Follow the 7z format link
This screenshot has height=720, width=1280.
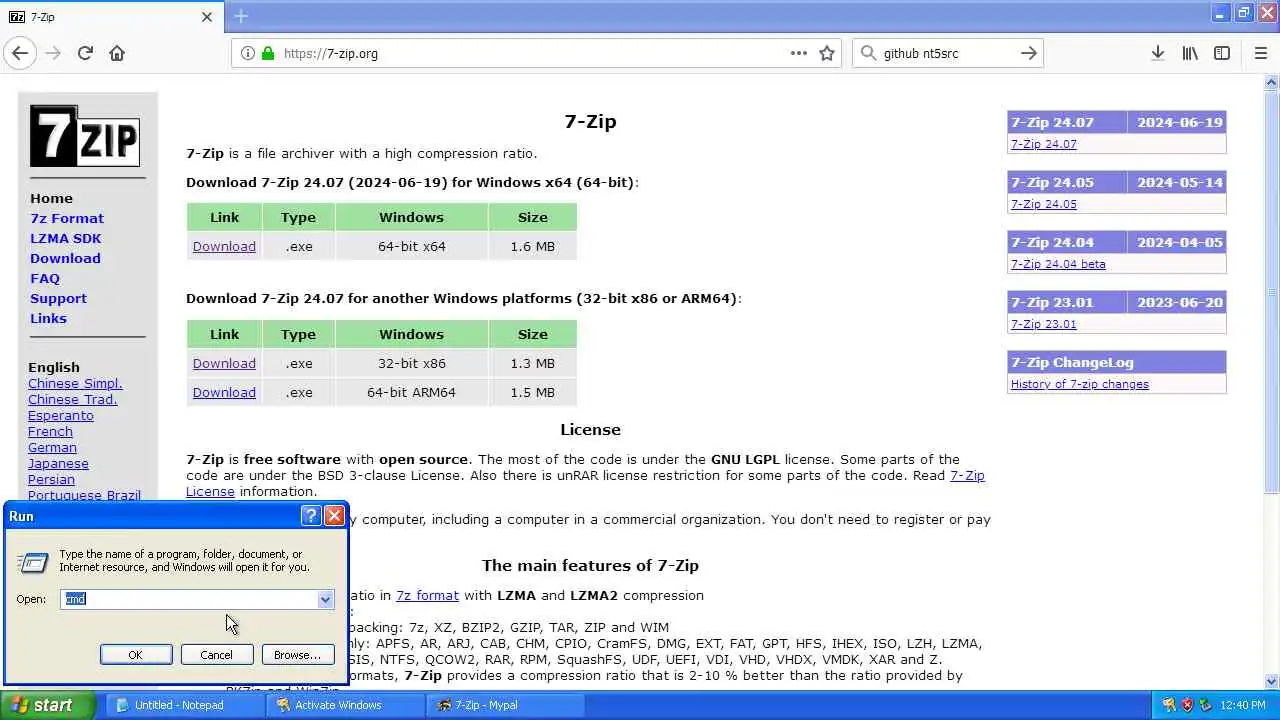pos(427,595)
